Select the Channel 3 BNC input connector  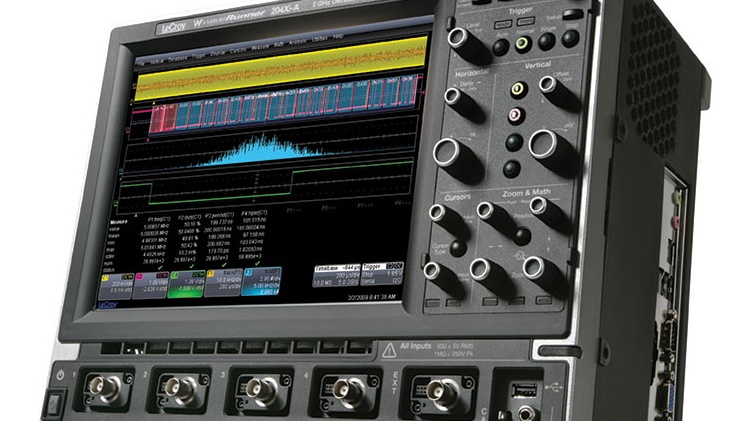click(x=261, y=388)
